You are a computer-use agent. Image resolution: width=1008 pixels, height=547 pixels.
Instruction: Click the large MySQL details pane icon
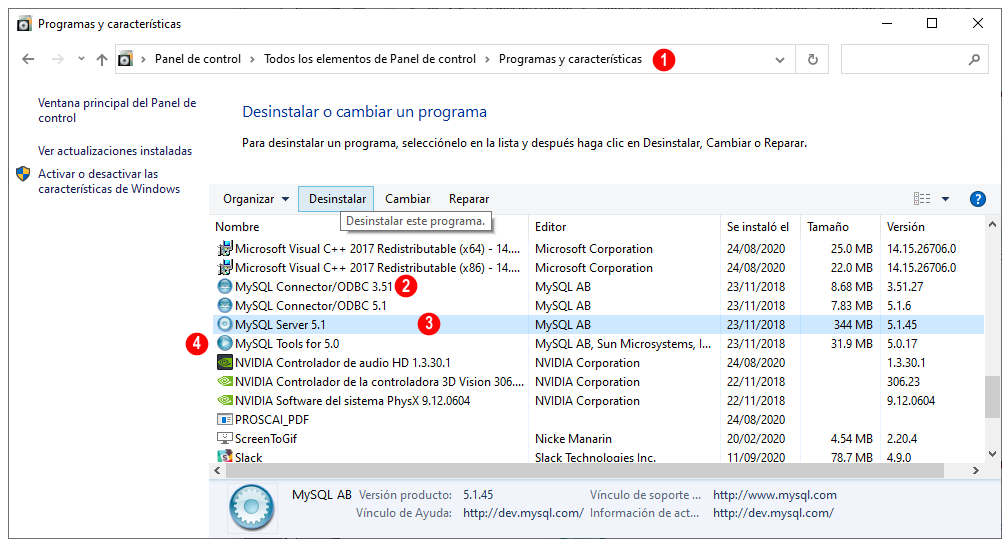pyautogui.click(x=252, y=507)
